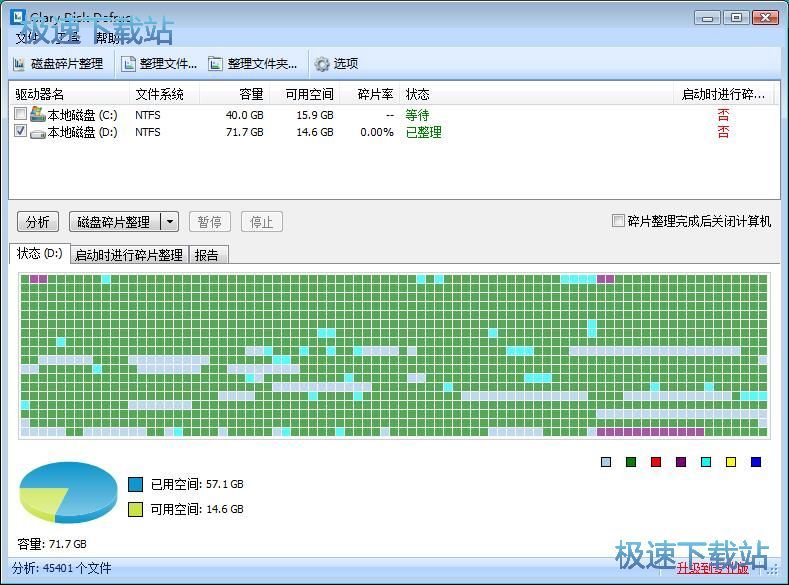
Task: Click the disk usage pie chart
Action: (x=68, y=492)
